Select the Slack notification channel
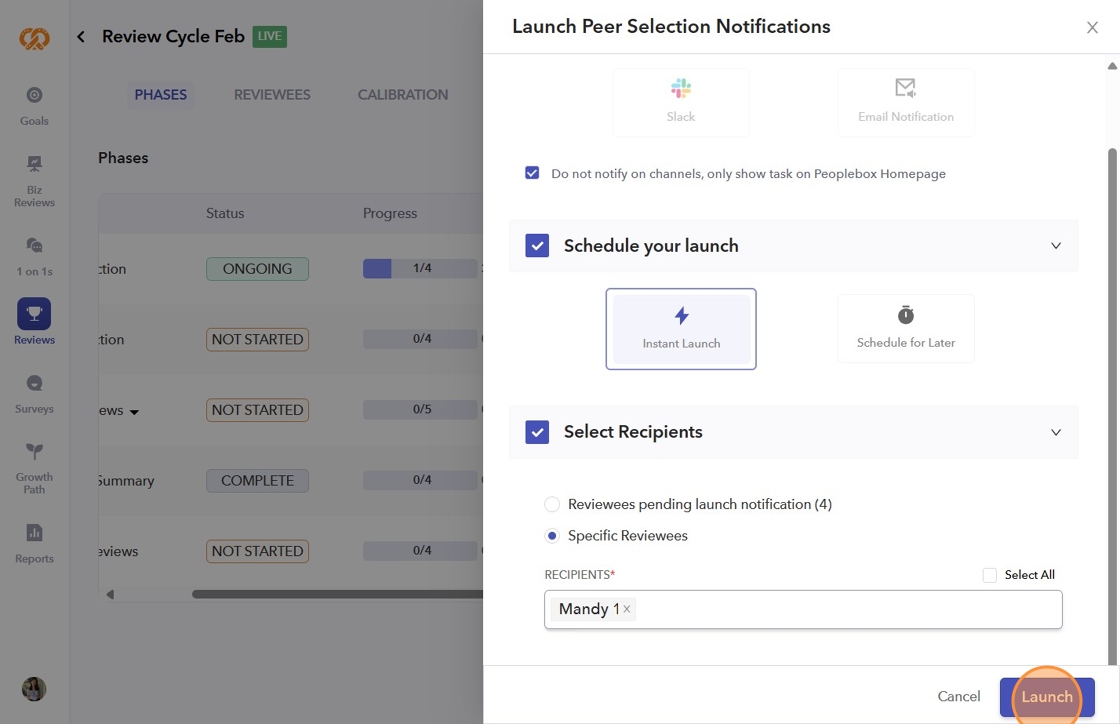 (681, 102)
